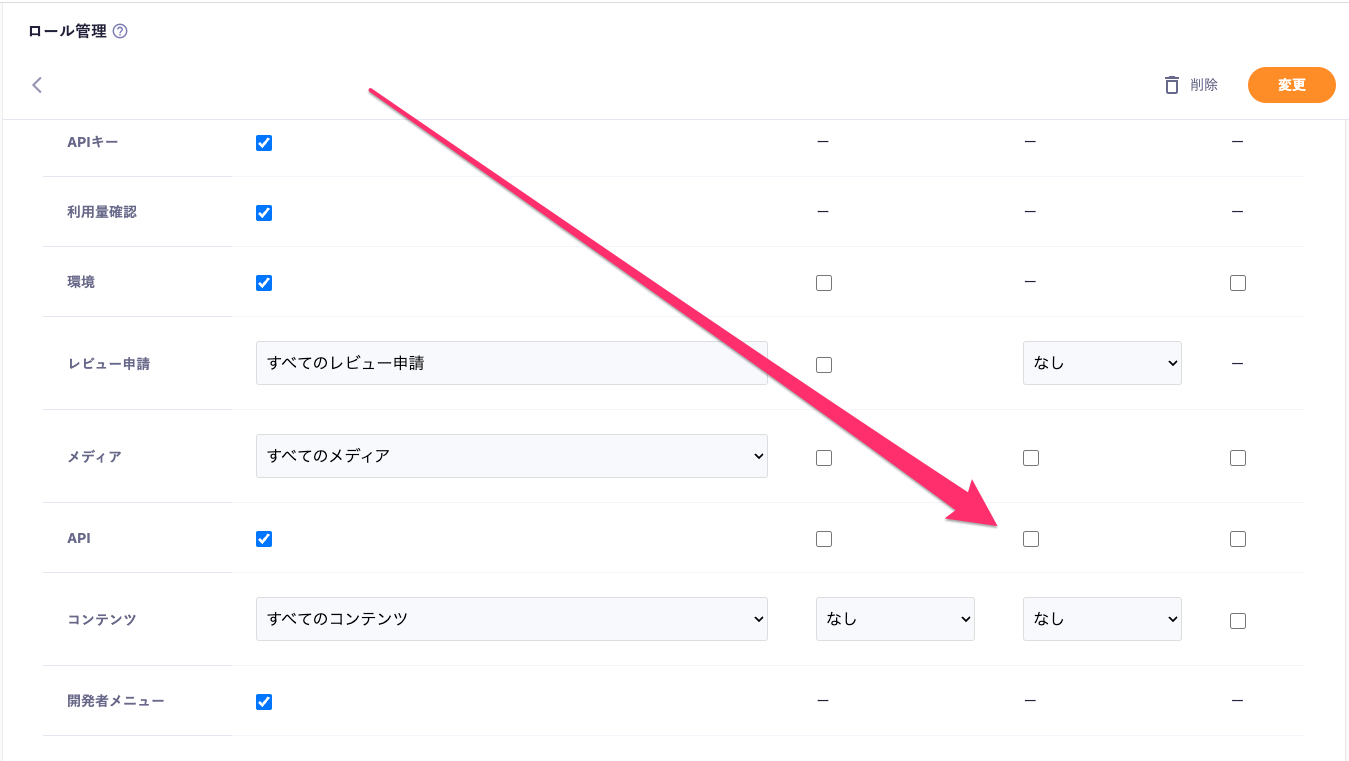The image size is (1349, 761).
Task: Open the なし dropdown in レビュー申請 row
Action: (x=1102, y=363)
